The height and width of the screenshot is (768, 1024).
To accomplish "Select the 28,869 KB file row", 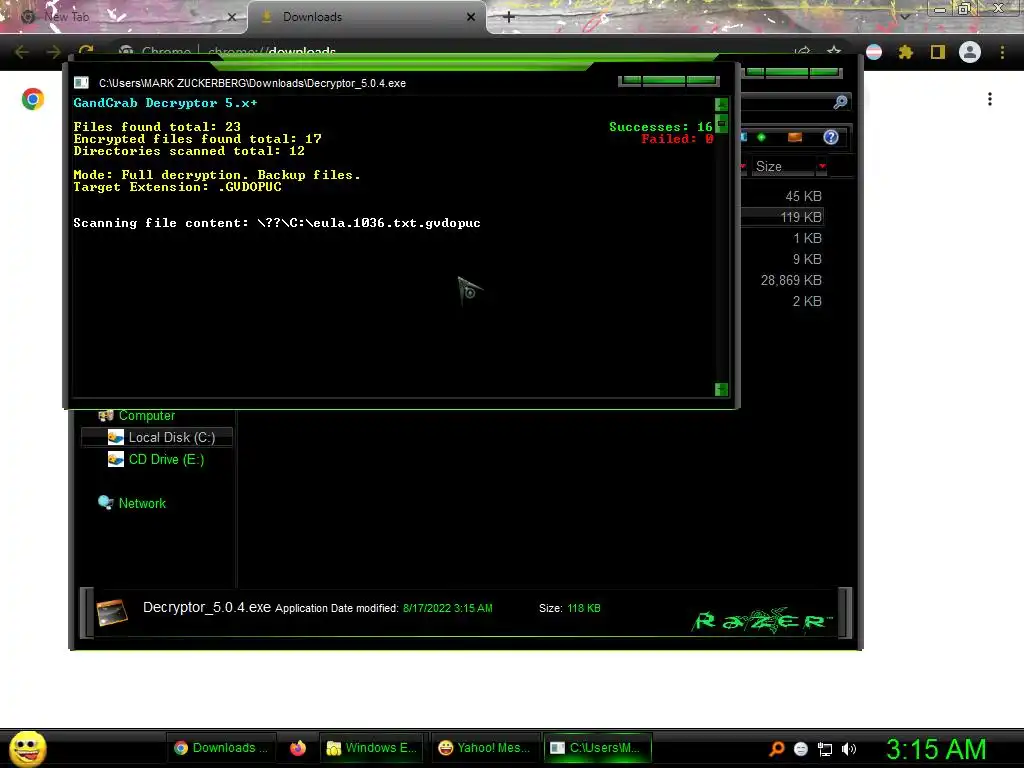I will tap(791, 280).
